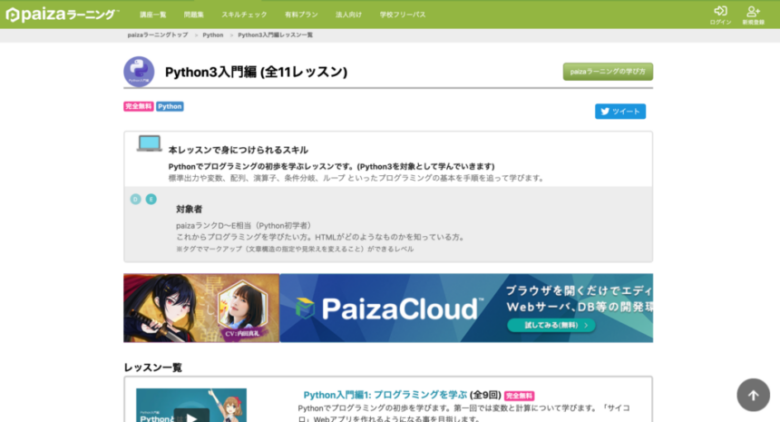Image resolution: width=780 pixels, height=422 pixels.
Task: Click Python3入門編レッスン一覧 breadcrumb
Action: point(275,35)
